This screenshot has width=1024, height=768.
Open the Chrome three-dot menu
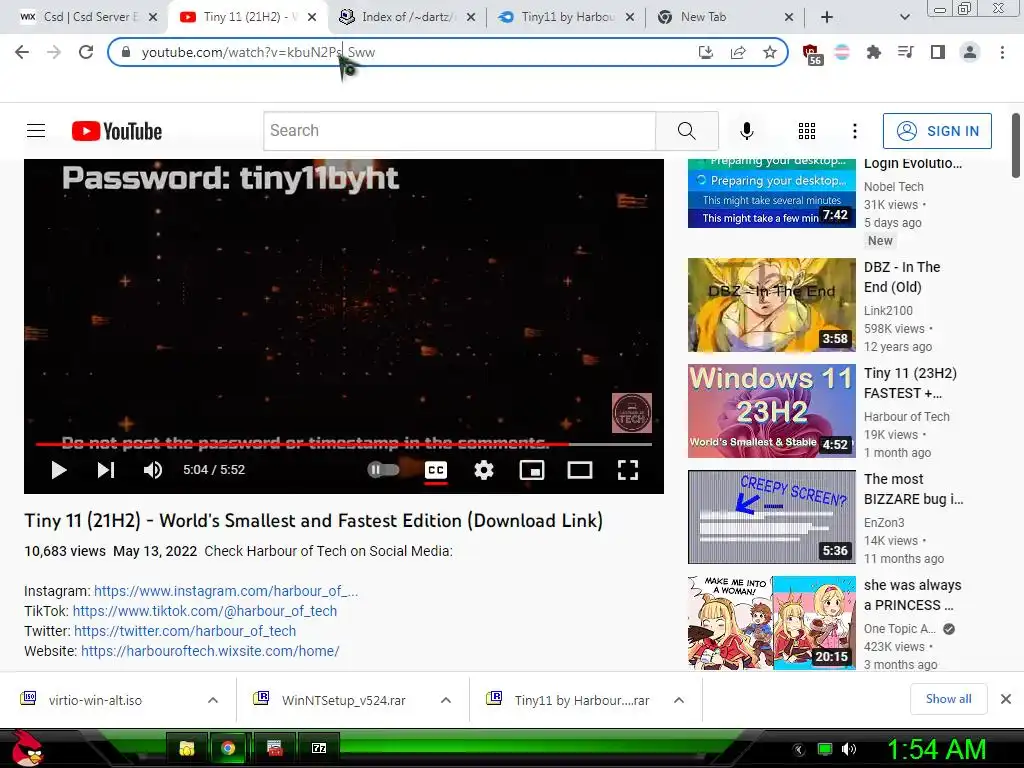click(1002, 52)
